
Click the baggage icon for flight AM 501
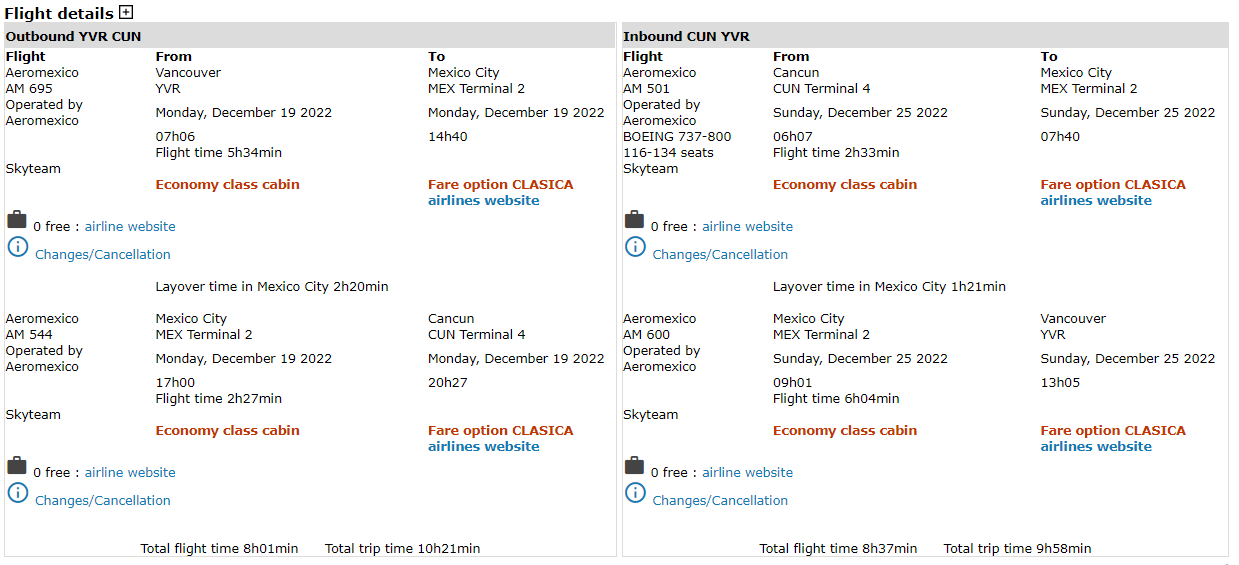point(634,220)
